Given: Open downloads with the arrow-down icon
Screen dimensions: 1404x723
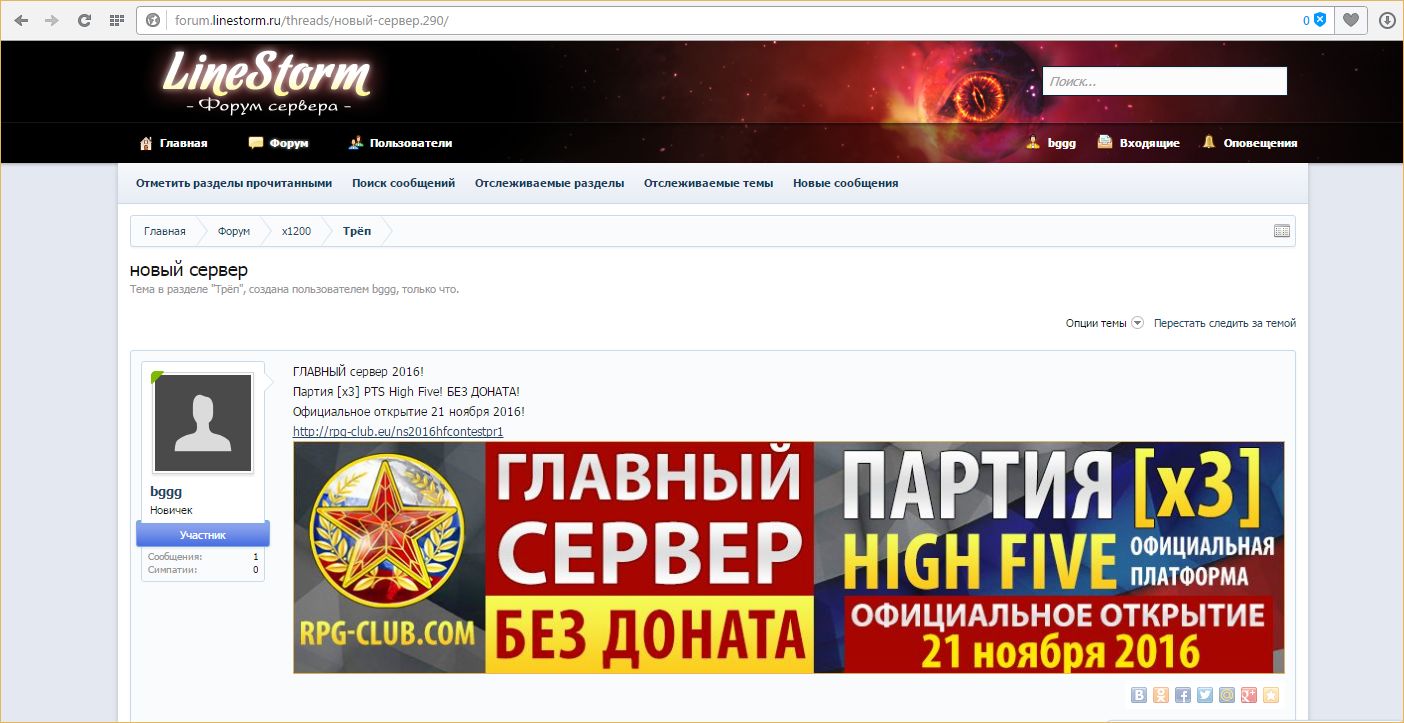Looking at the screenshot, I should pos(1387,20).
